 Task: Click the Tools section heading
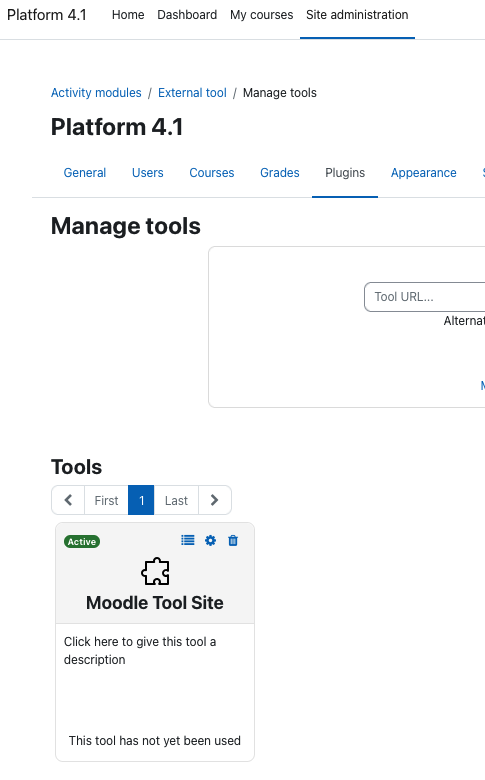[77, 467]
